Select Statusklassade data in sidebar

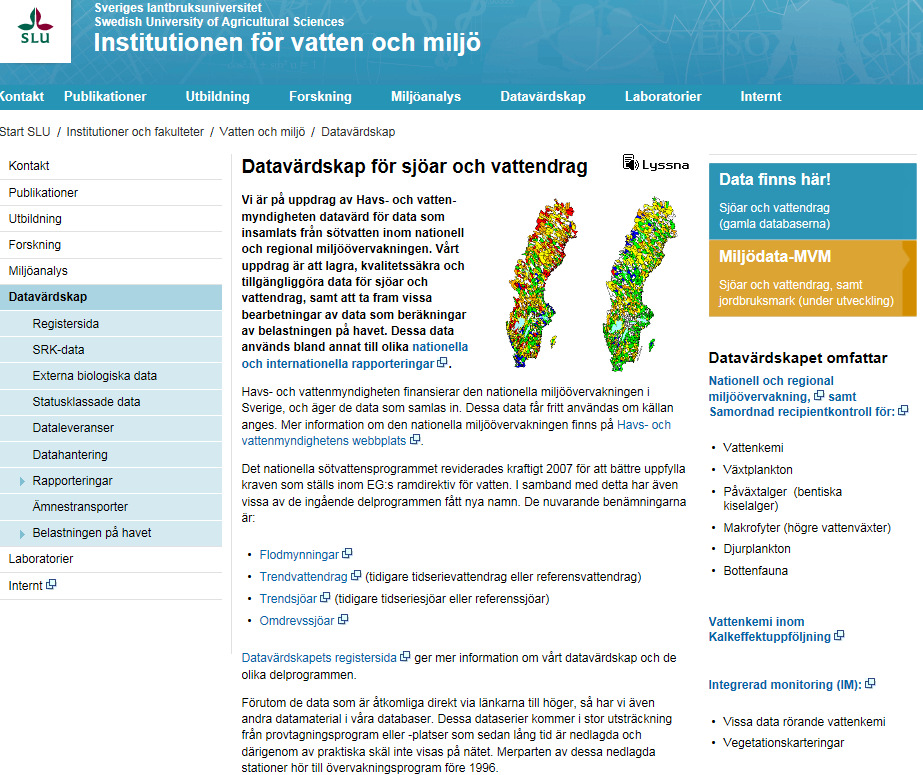pos(111,402)
